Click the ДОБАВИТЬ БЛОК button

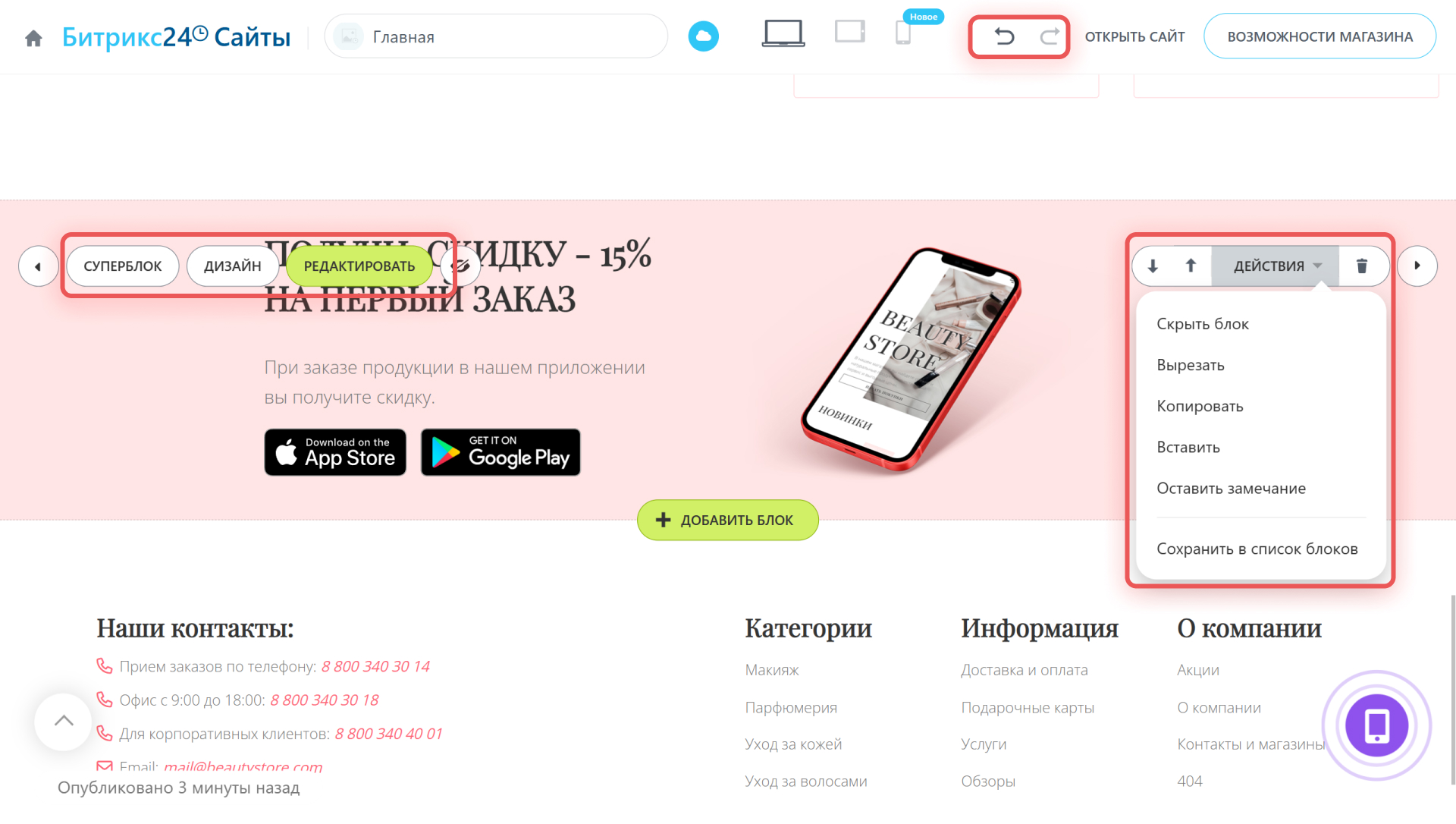[728, 520]
